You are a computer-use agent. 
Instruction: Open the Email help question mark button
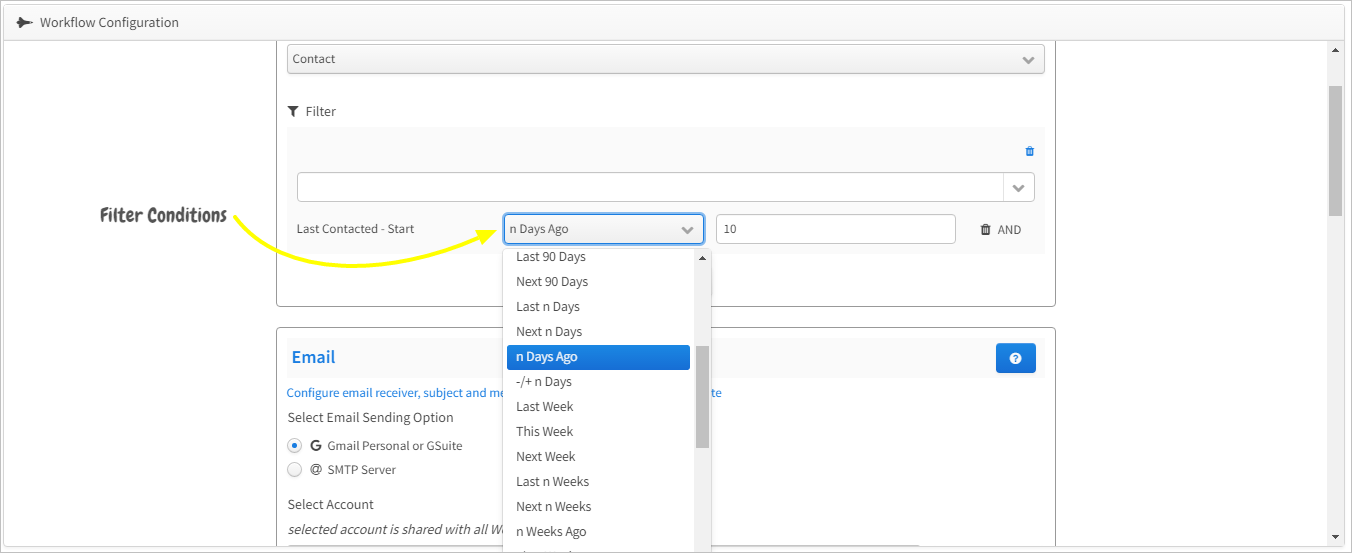[1015, 358]
